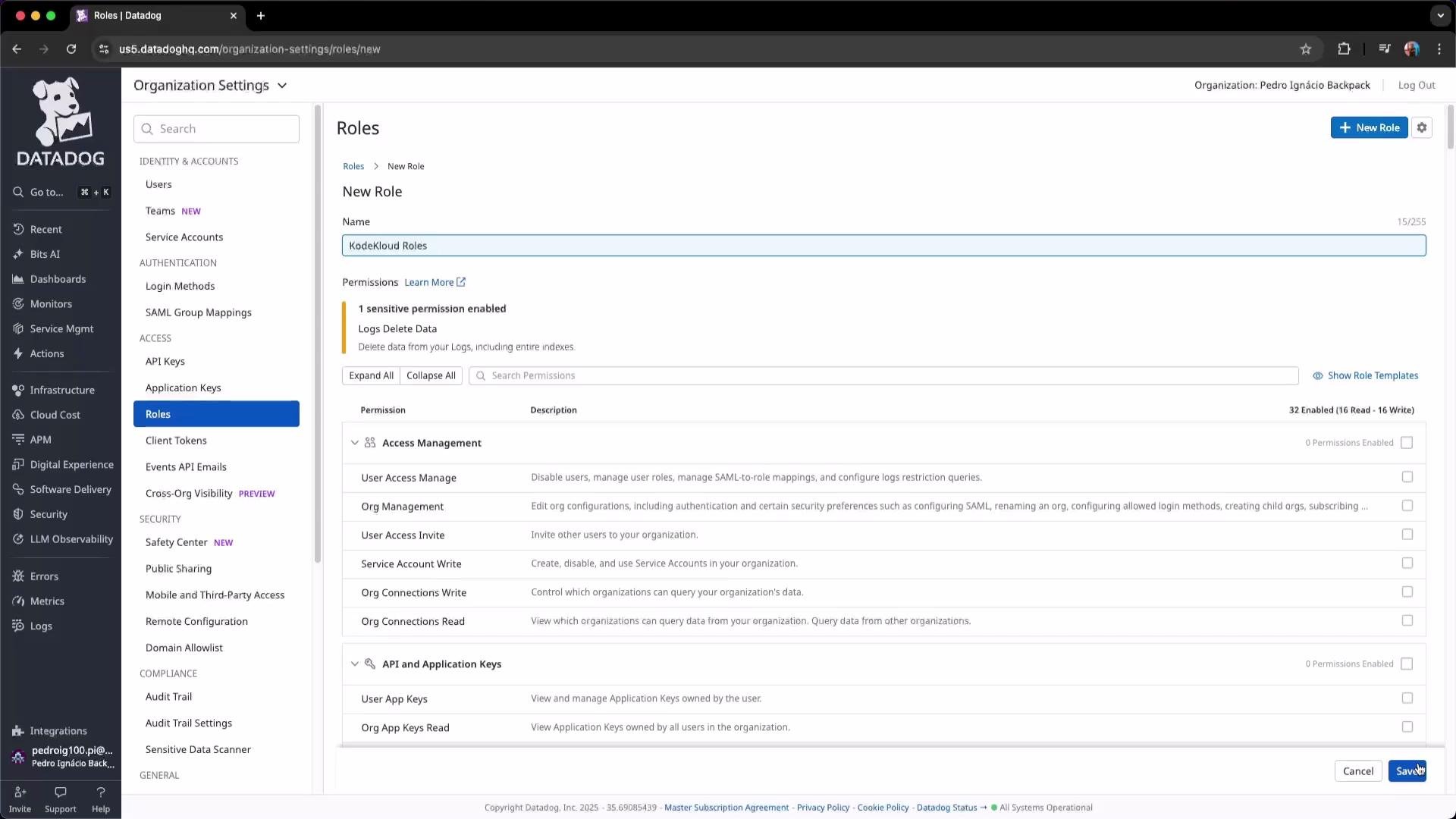Click the Log Out link
This screenshot has width=1456, height=819.
point(1416,85)
